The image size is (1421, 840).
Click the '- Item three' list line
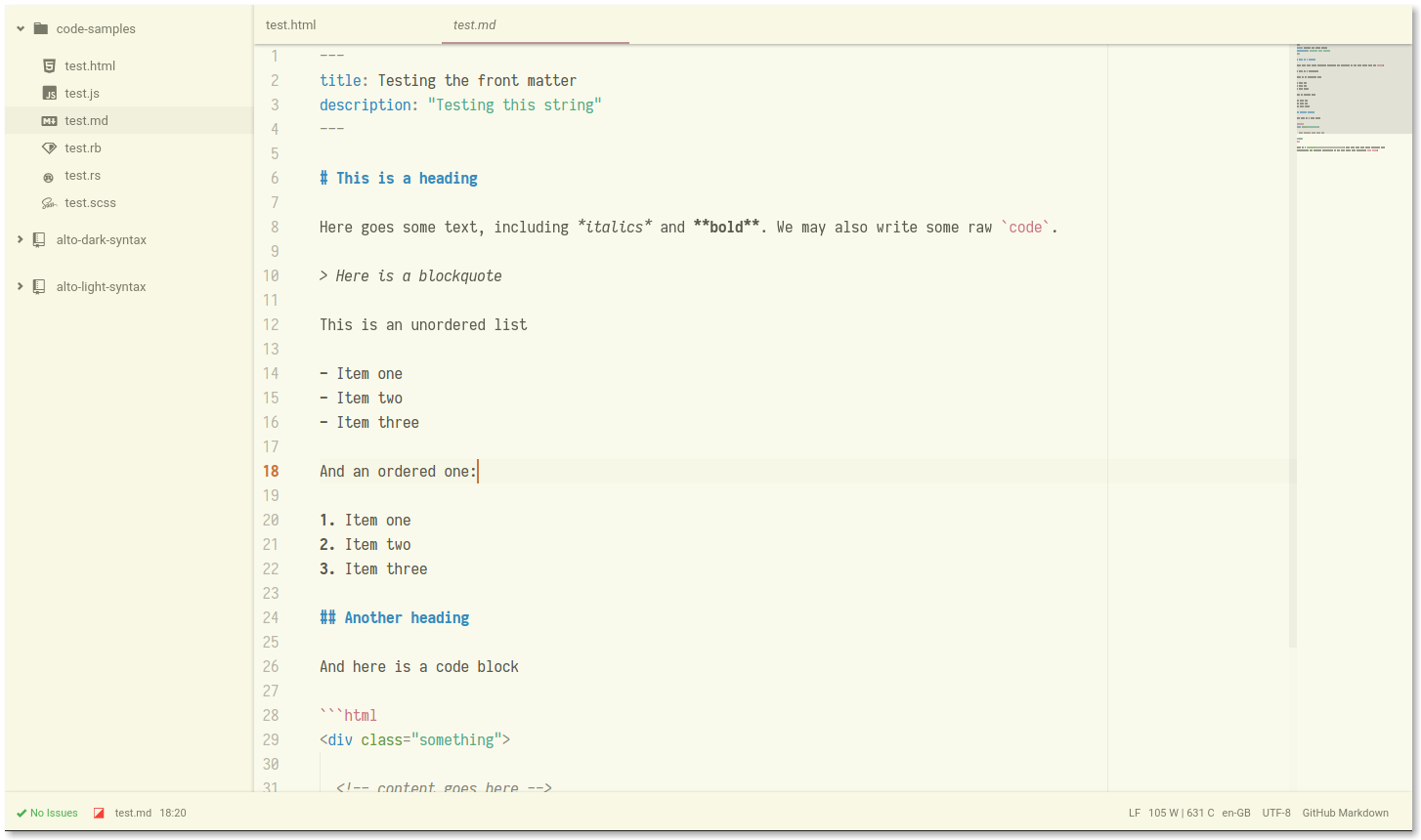point(369,422)
